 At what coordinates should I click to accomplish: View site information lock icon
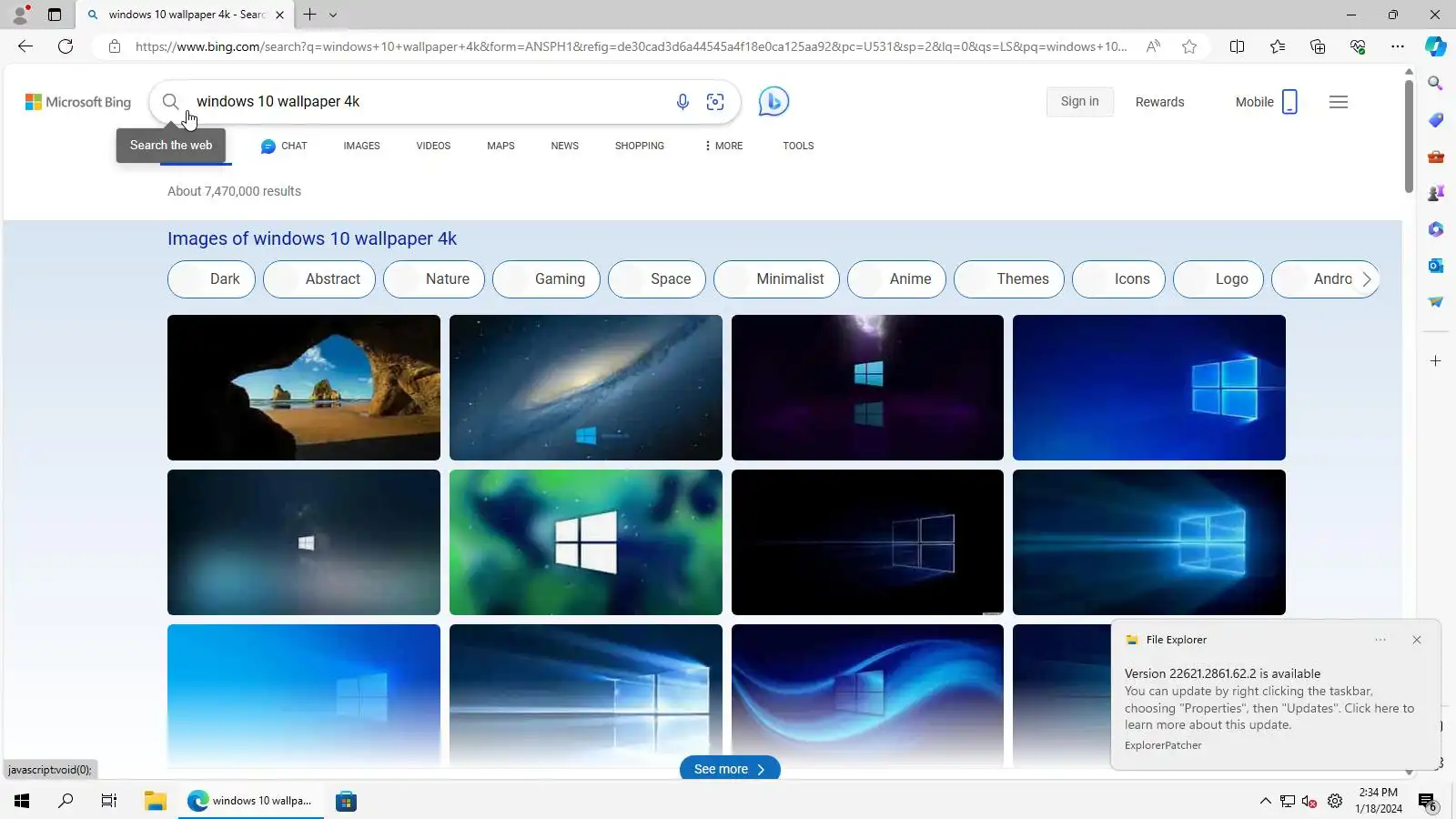[x=114, y=46]
